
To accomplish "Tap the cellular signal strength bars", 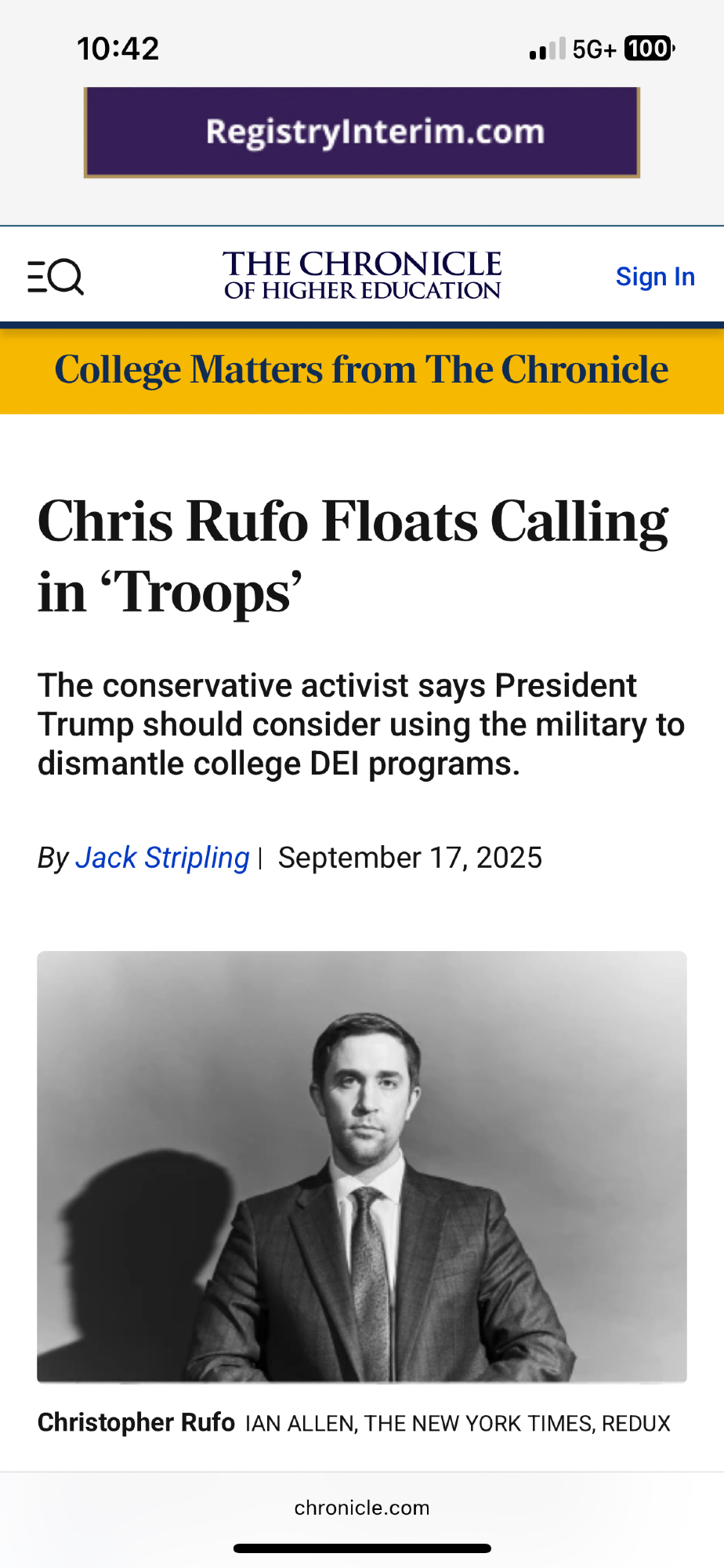I will tap(547, 49).
